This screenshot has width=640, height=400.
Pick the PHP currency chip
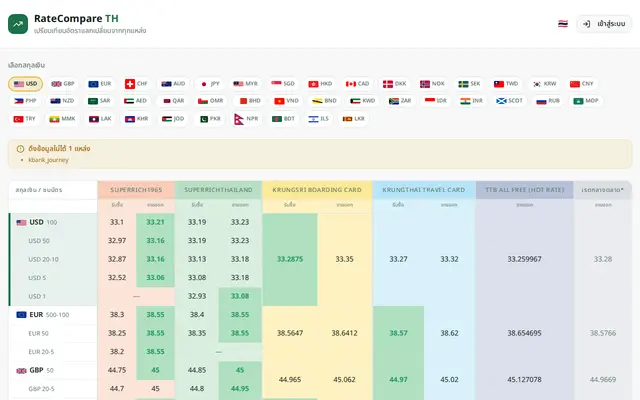[x=25, y=101]
